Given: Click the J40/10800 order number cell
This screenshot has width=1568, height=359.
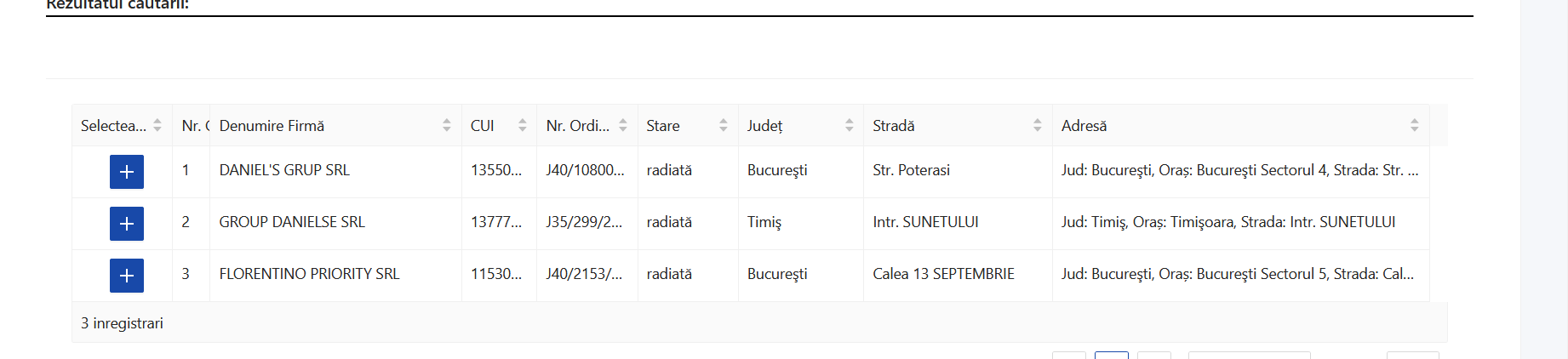Looking at the screenshot, I should pyautogui.click(x=586, y=170).
